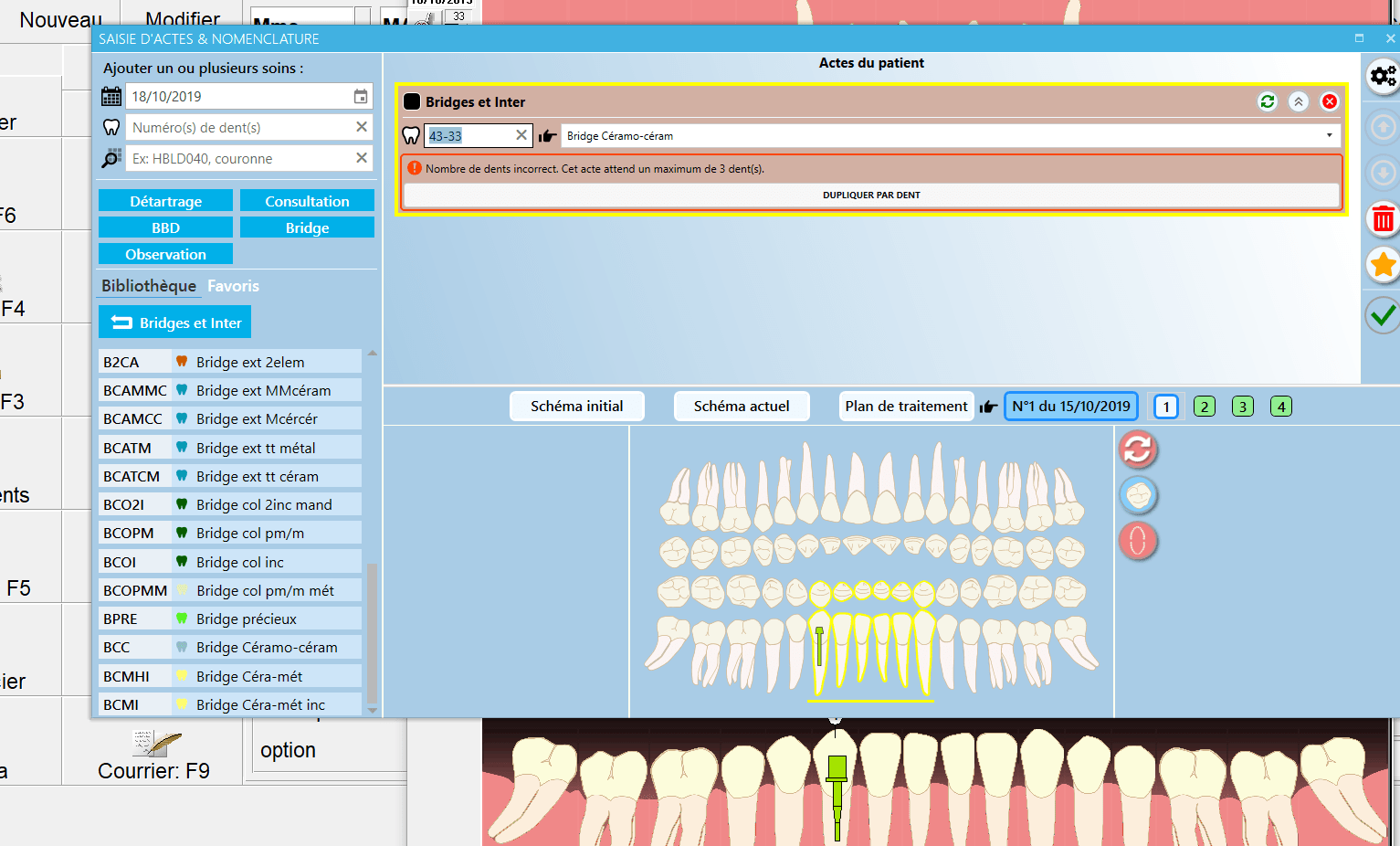Switch to Schéma actuel tab
Image resolution: width=1400 pixels, height=846 pixels.
pos(741,407)
